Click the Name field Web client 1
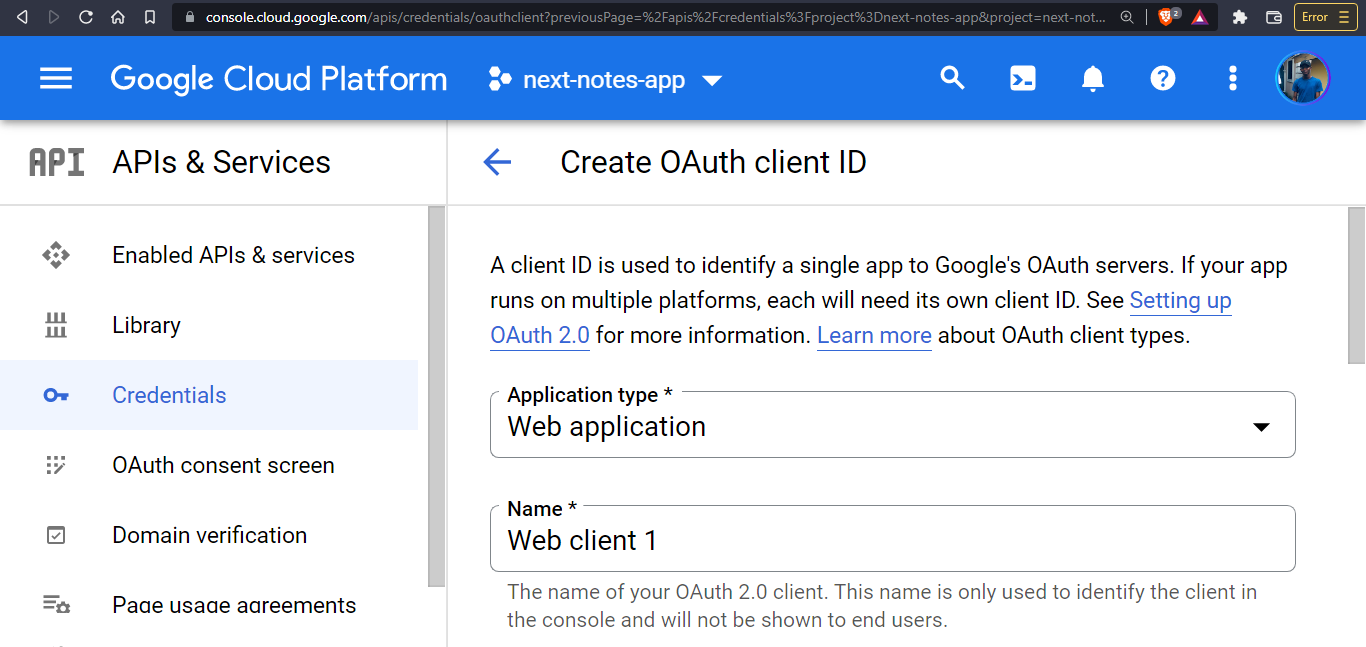 pyautogui.click(x=893, y=539)
